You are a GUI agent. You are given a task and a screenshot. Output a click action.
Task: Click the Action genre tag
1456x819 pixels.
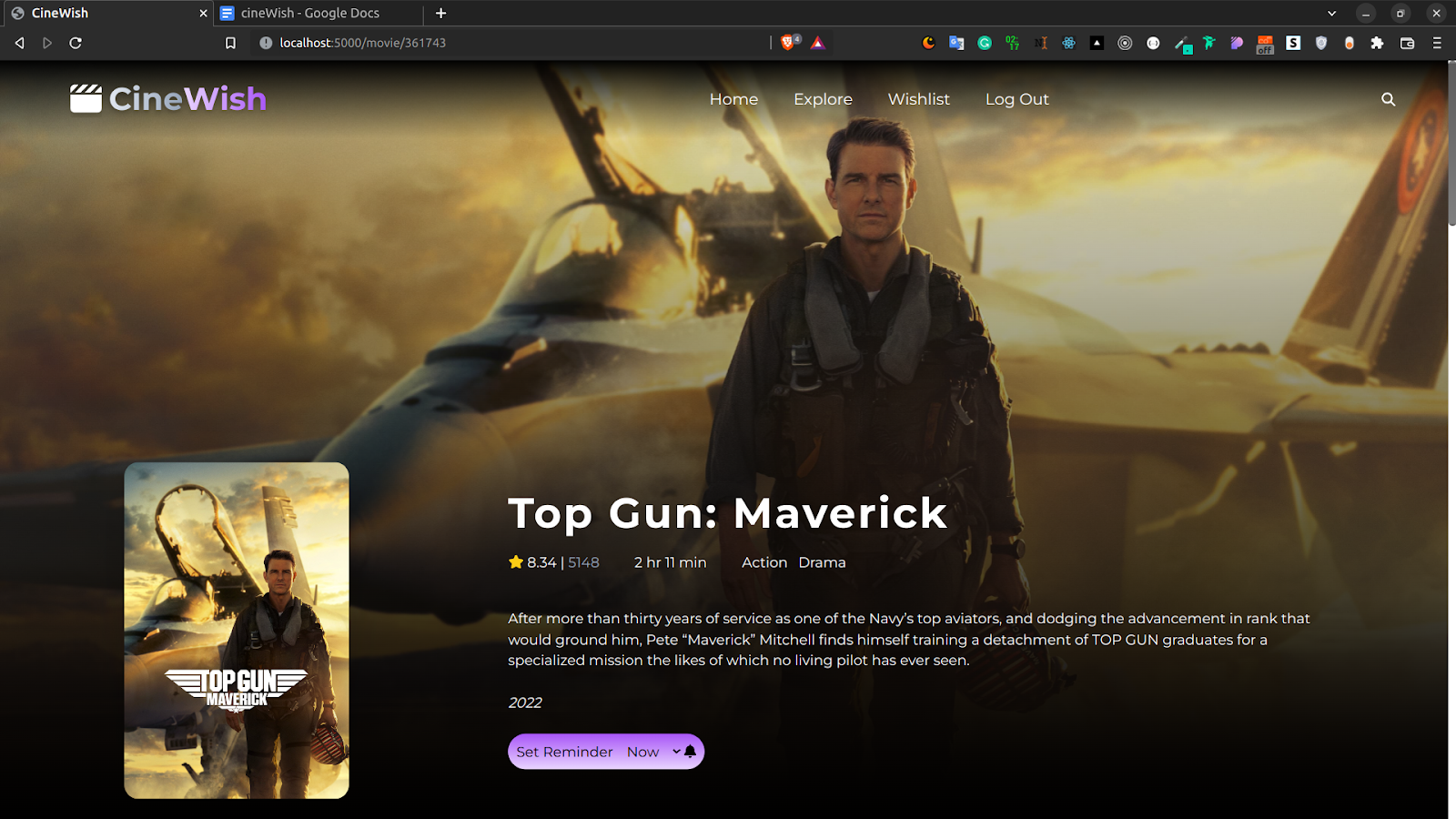[x=764, y=562]
